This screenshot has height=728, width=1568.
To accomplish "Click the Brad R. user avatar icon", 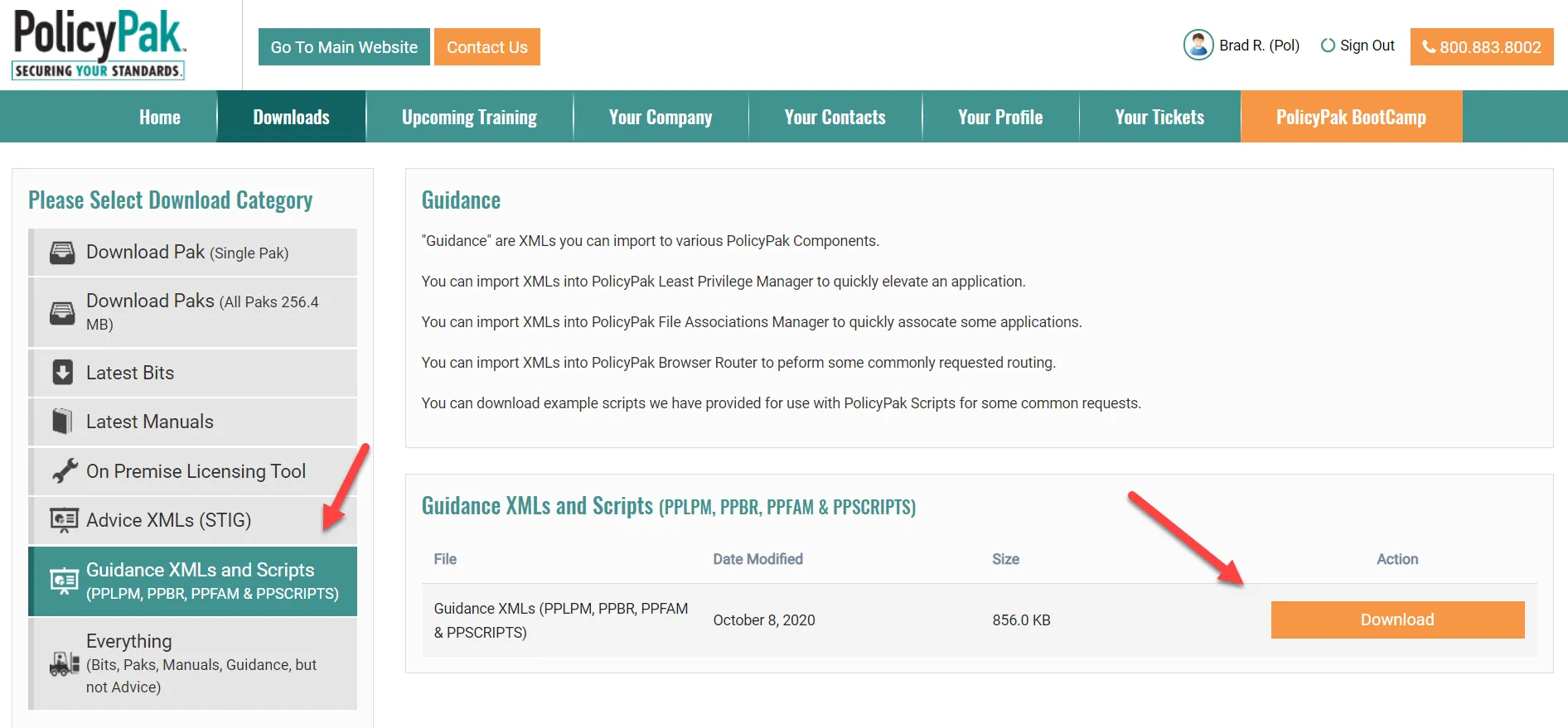I will coord(1198,46).
